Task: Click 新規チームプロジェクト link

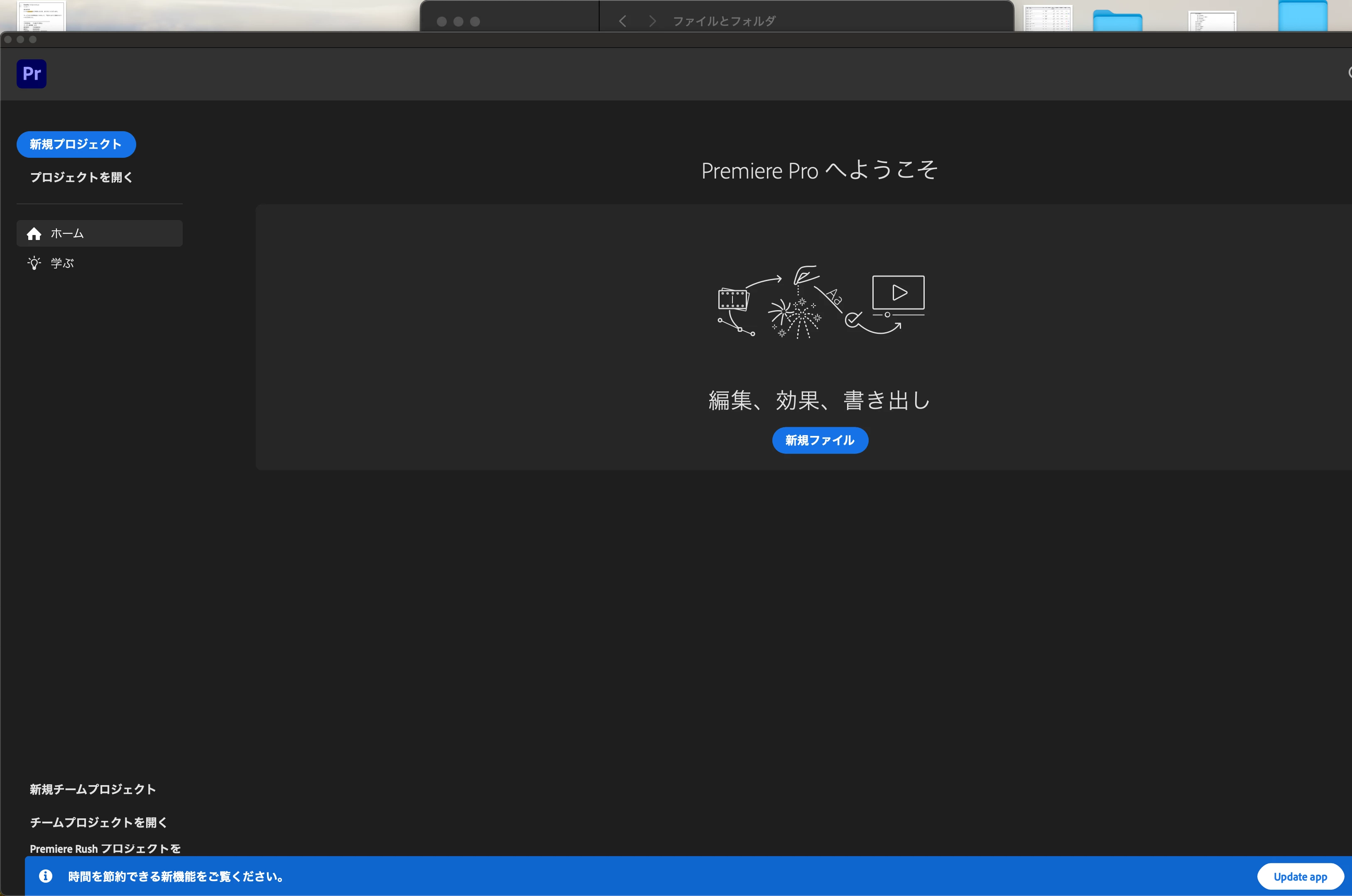Action: pyautogui.click(x=93, y=790)
